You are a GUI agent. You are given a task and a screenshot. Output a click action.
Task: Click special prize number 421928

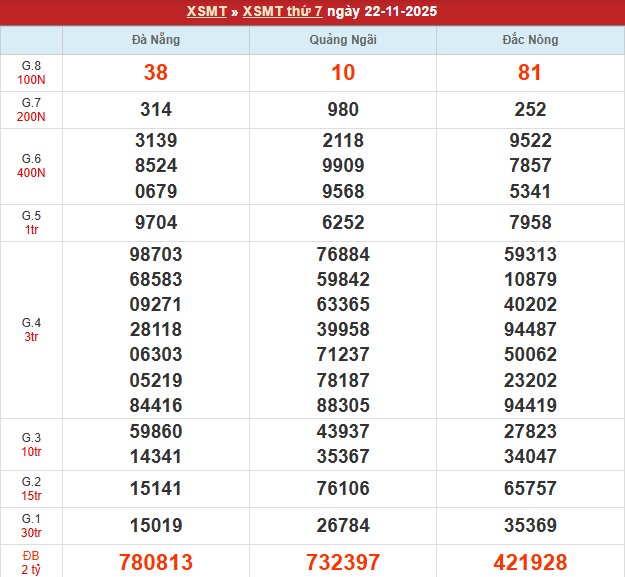click(530, 563)
